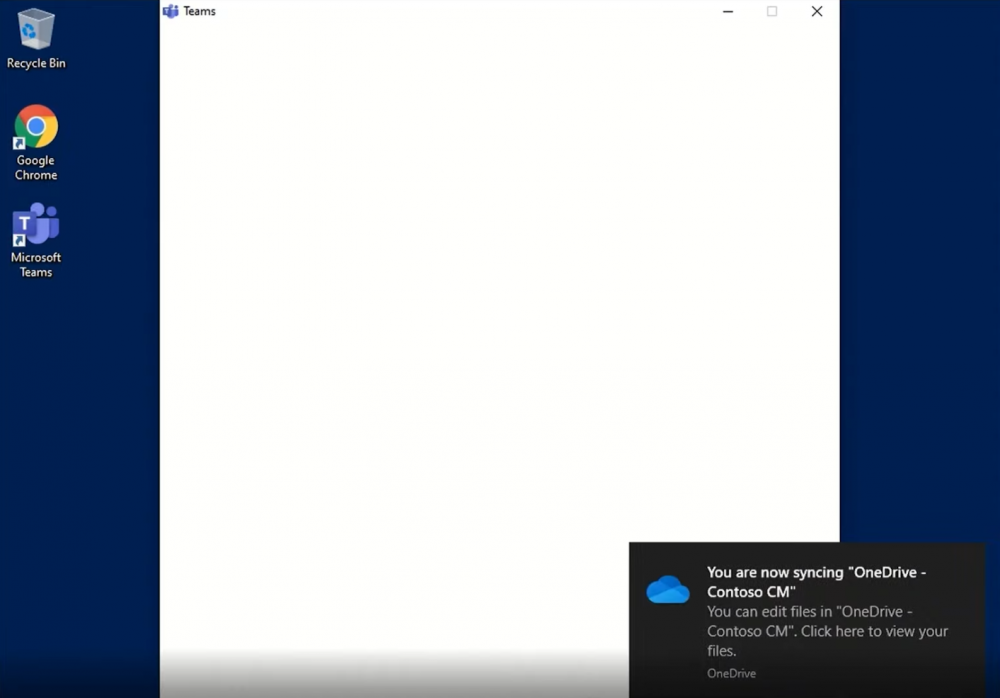
Task: Maximize the Teams window
Action: [772, 12]
